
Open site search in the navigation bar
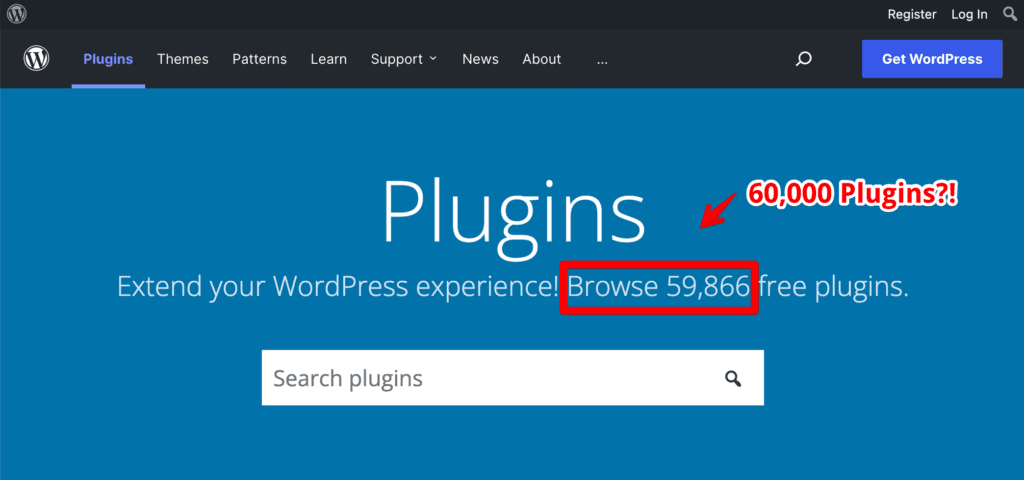click(803, 59)
